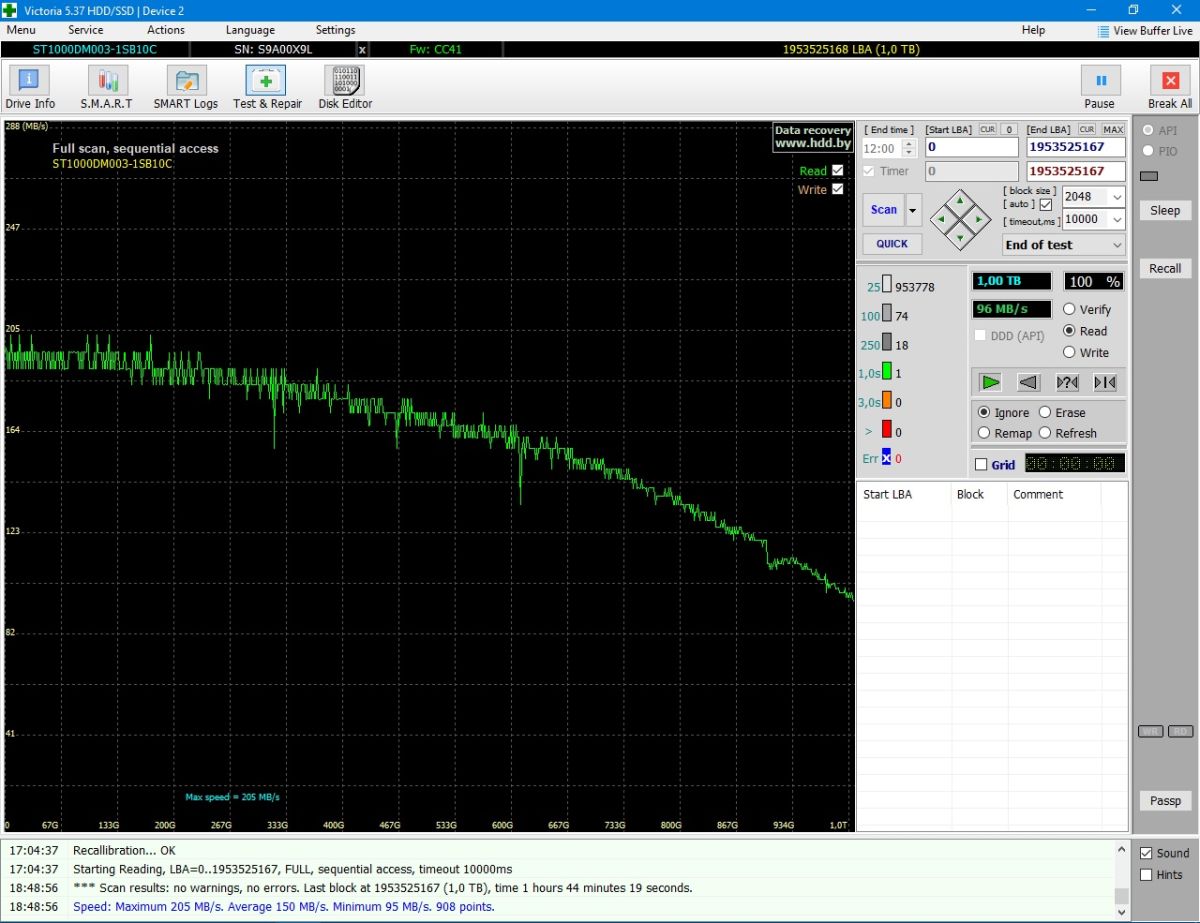1200x923 pixels.
Task: Select the Remap radio button
Action: [984, 433]
